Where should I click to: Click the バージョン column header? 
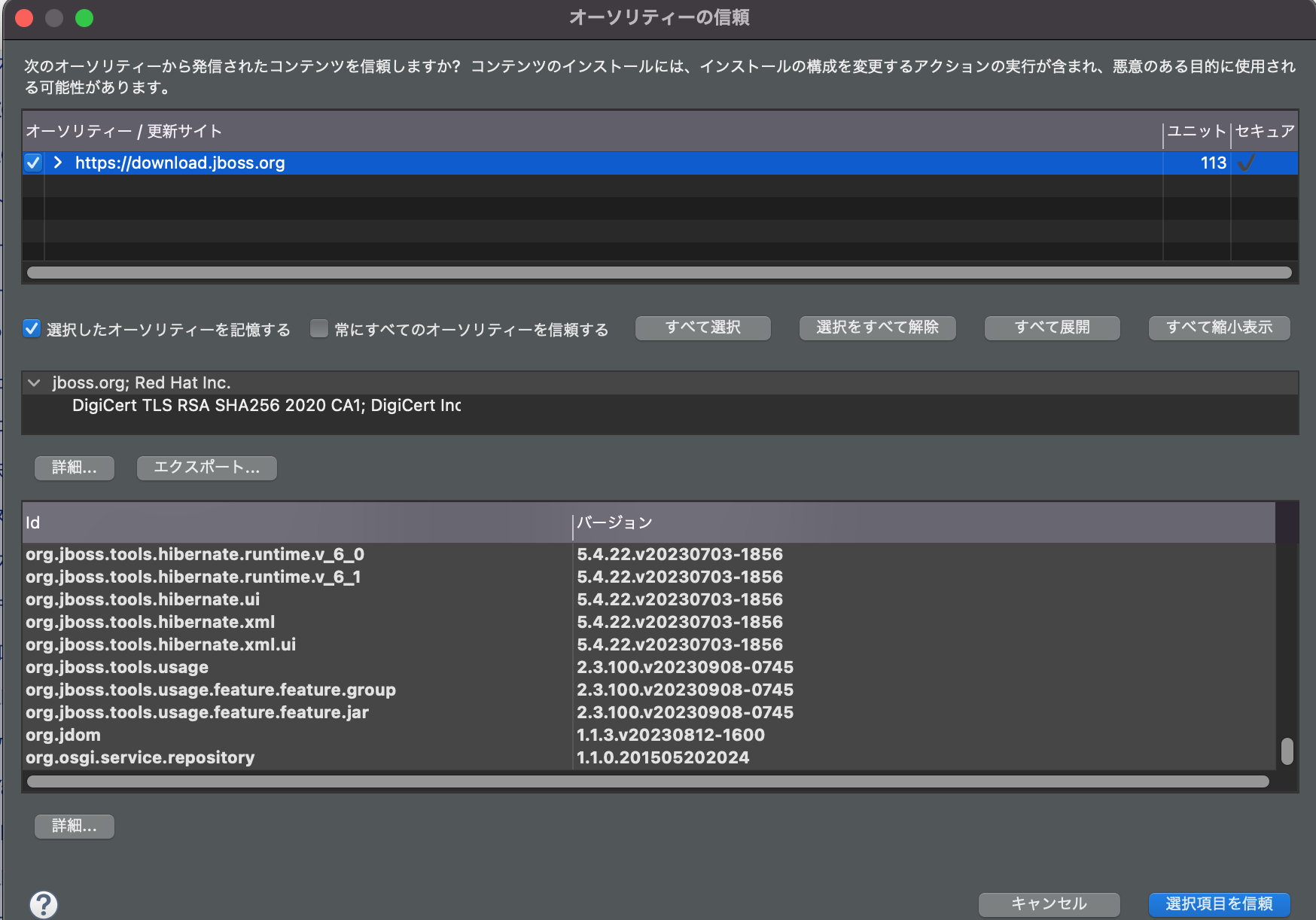click(x=614, y=522)
